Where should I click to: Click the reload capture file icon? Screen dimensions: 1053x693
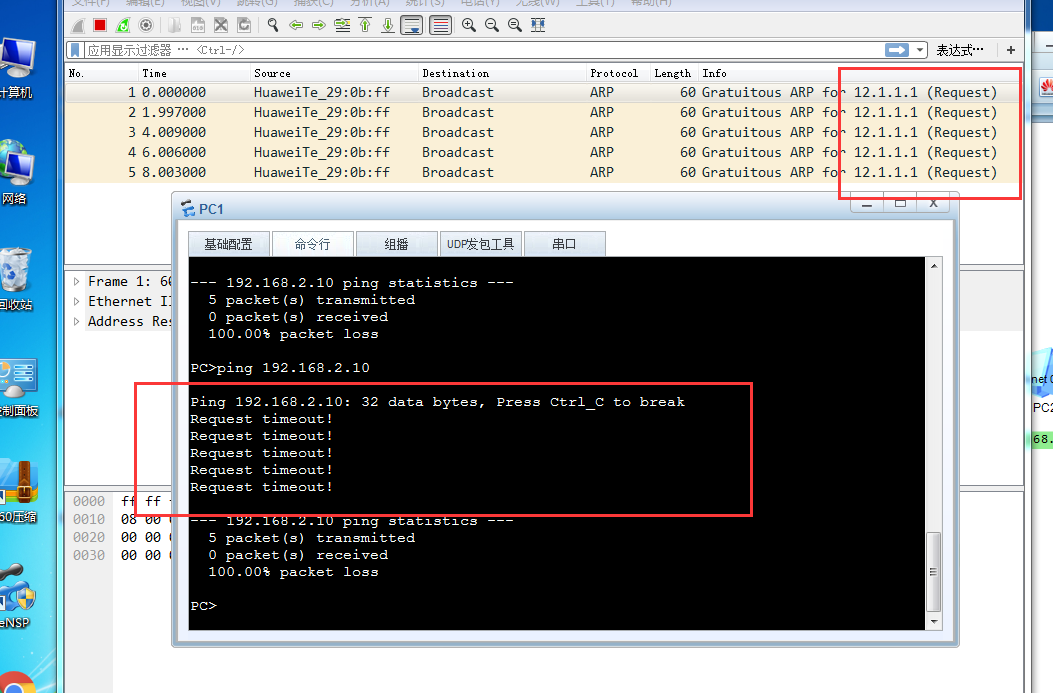click(x=244, y=26)
